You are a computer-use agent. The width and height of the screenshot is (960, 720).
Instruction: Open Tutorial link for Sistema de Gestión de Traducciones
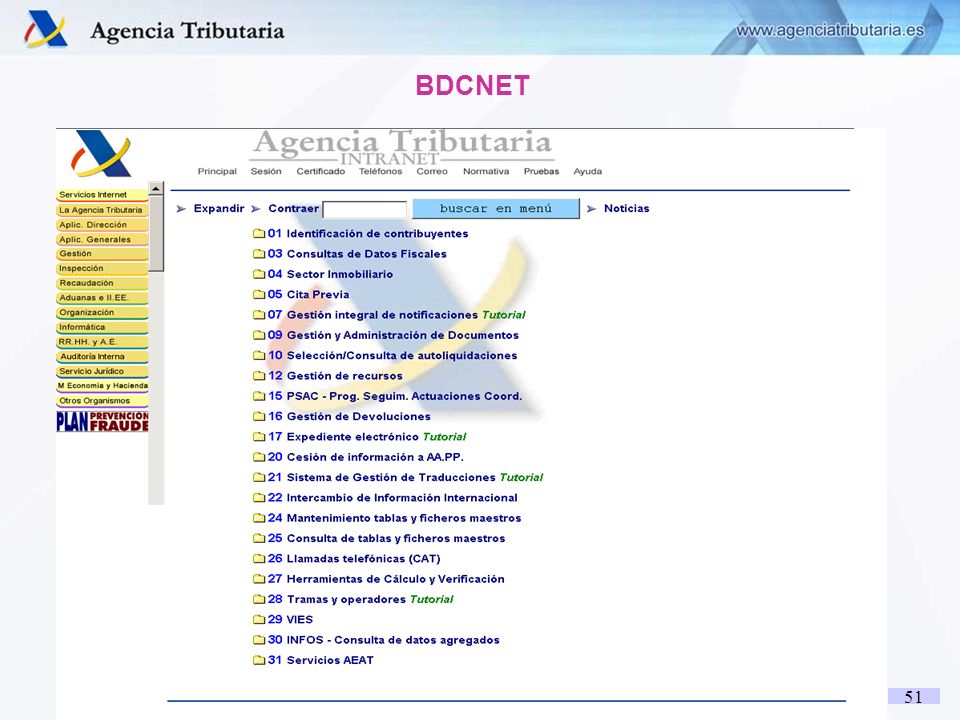click(x=521, y=478)
